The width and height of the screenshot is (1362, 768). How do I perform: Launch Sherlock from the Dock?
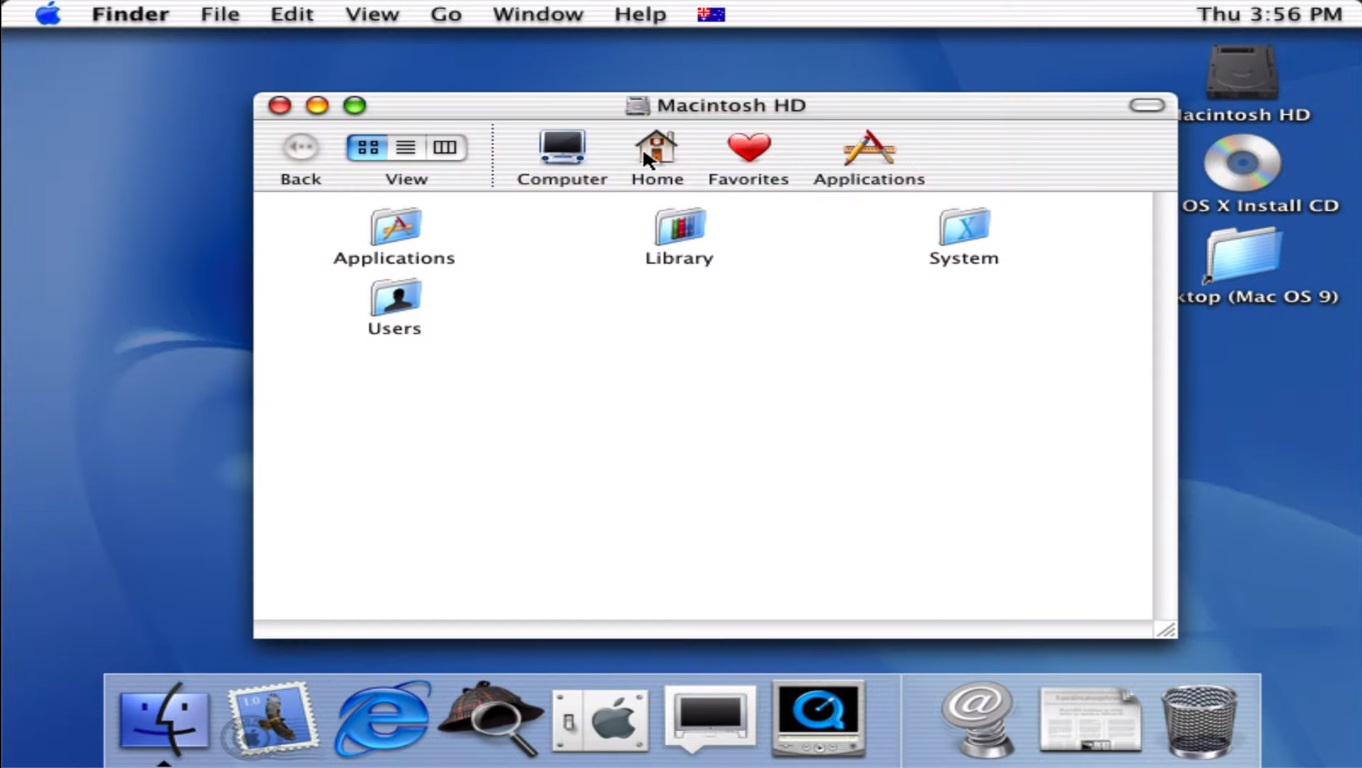tap(491, 718)
